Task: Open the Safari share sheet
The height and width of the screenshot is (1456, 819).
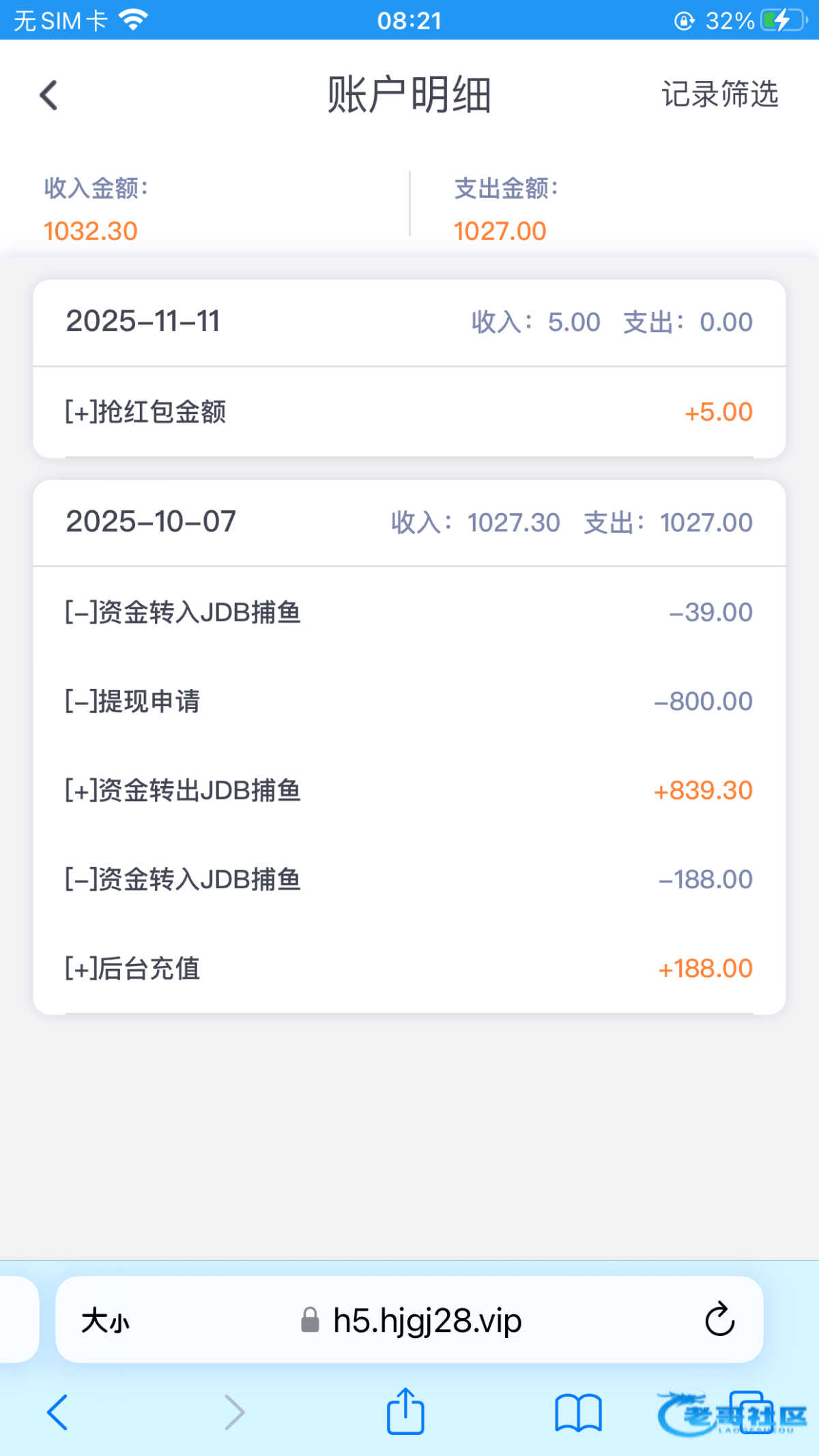Action: click(x=405, y=1411)
